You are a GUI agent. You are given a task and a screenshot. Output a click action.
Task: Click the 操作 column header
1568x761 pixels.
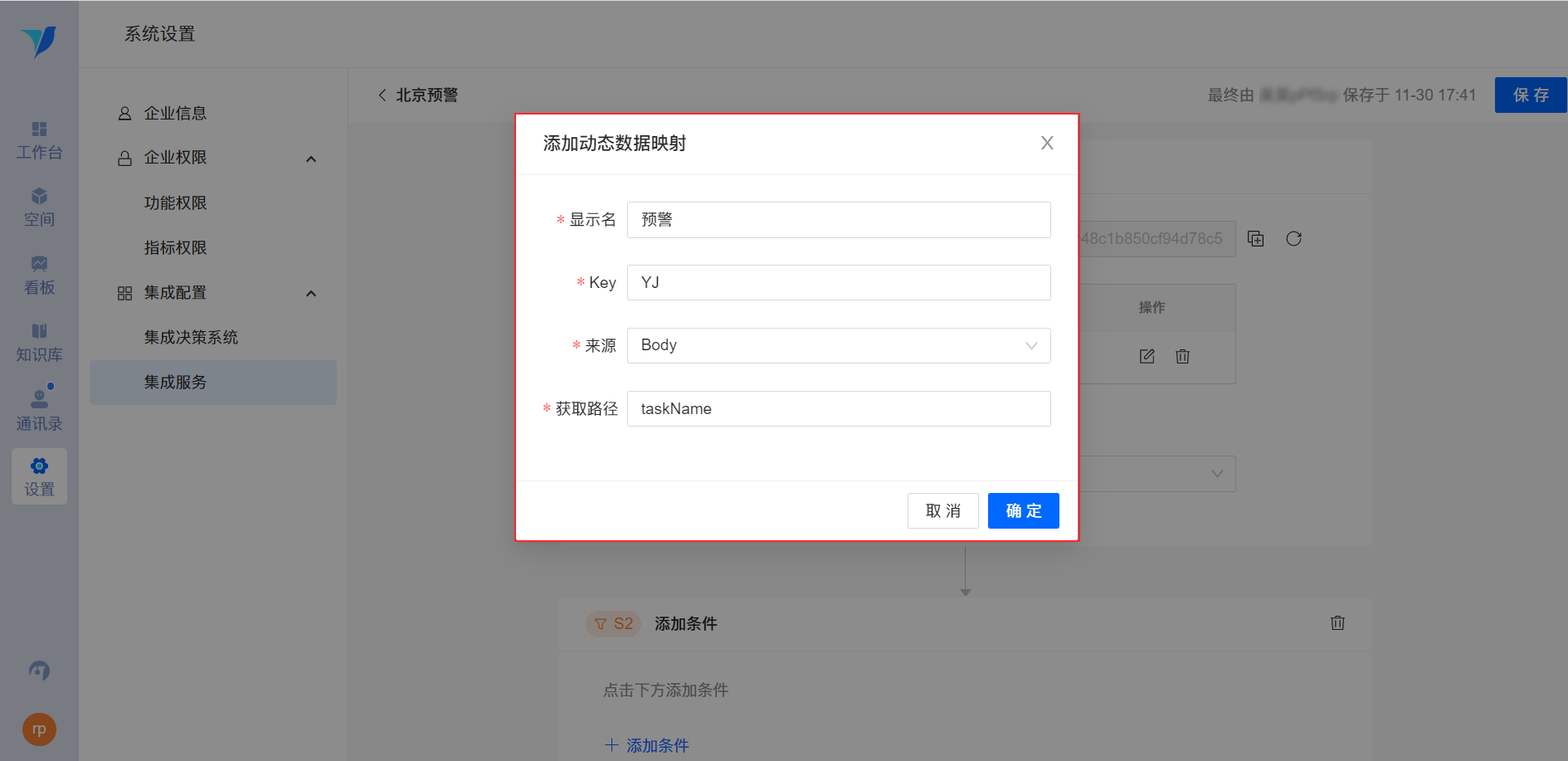1152,307
